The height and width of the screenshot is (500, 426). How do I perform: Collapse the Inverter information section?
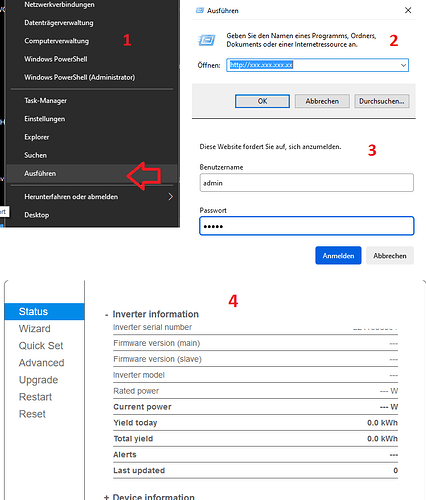tap(106, 315)
